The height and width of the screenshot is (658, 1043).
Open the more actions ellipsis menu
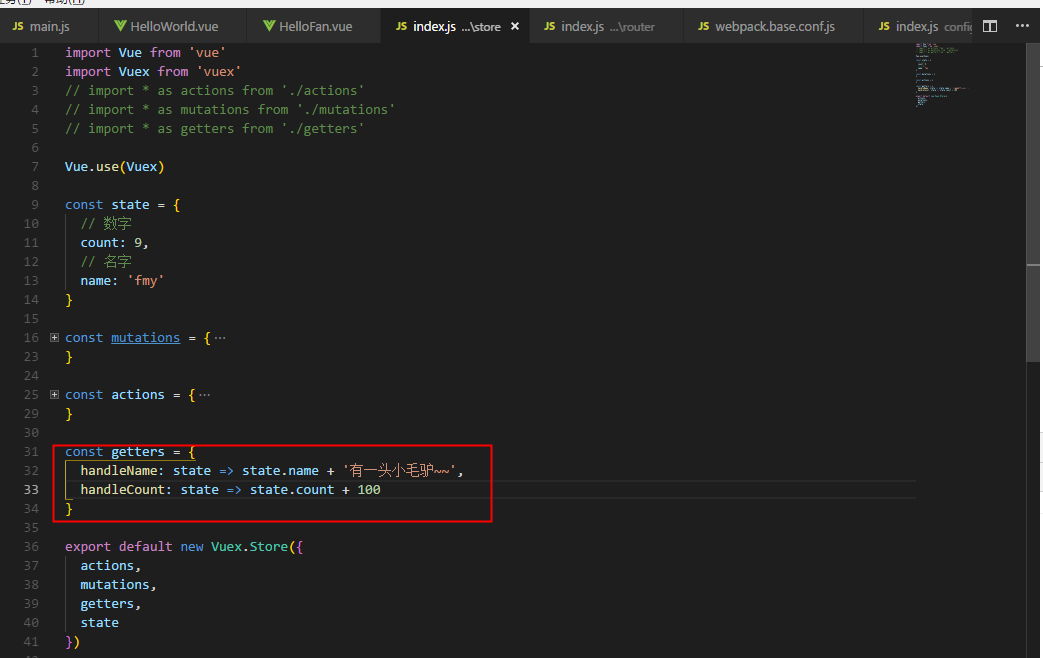pyautogui.click(x=1022, y=26)
